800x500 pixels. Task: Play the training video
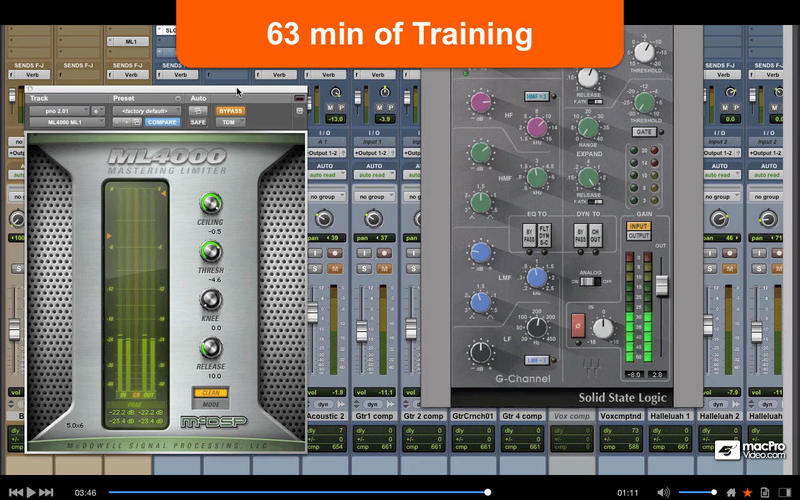[x=31, y=492]
